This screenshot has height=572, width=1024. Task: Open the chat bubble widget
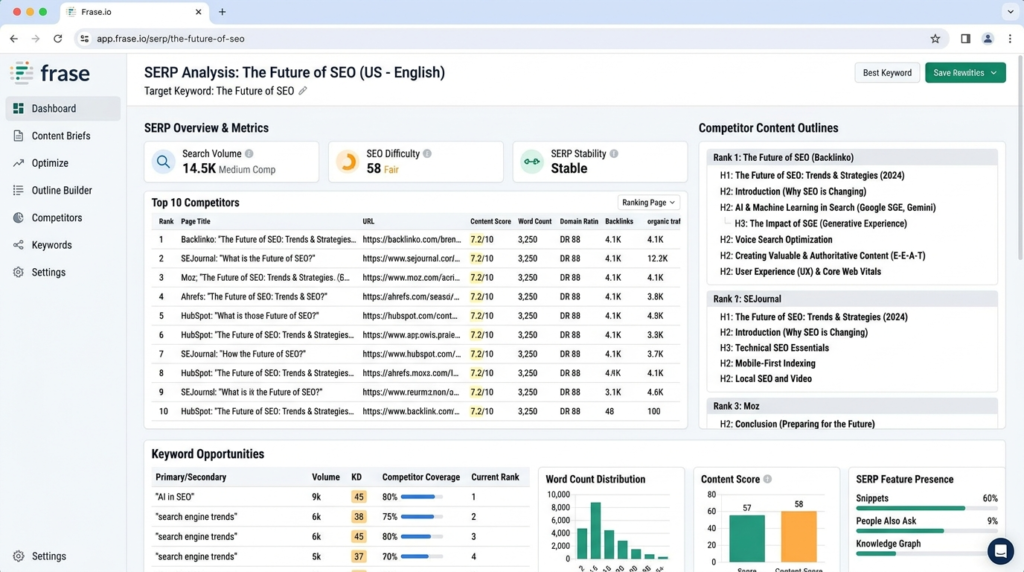pos(1000,551)
